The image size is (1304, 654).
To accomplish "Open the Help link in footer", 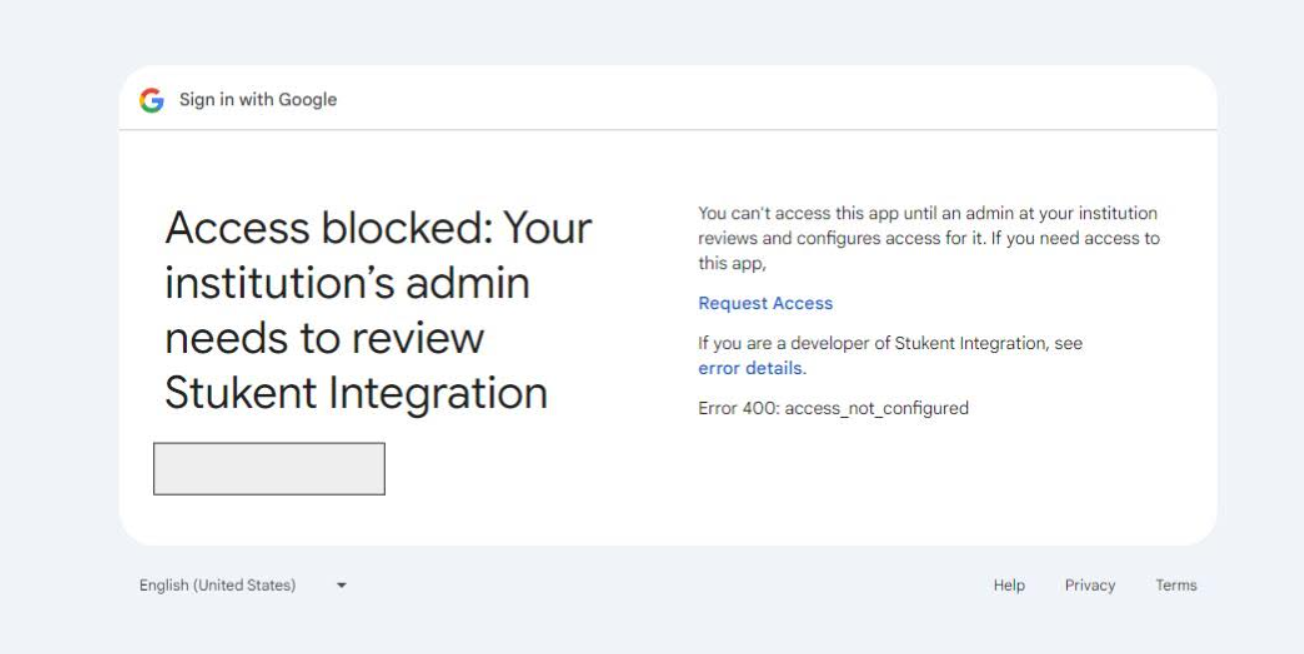I will (1009, 585).
